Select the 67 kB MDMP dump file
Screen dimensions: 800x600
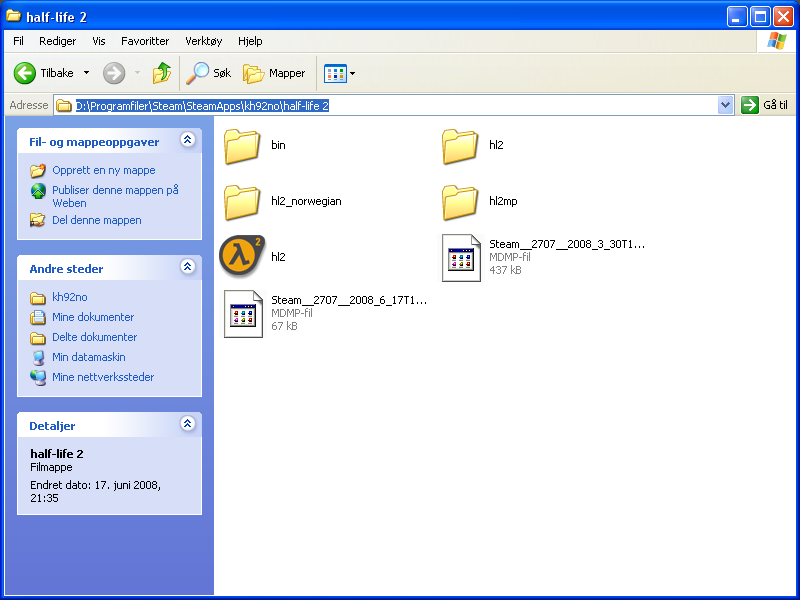pyautogui.click(x=243, y=313)
